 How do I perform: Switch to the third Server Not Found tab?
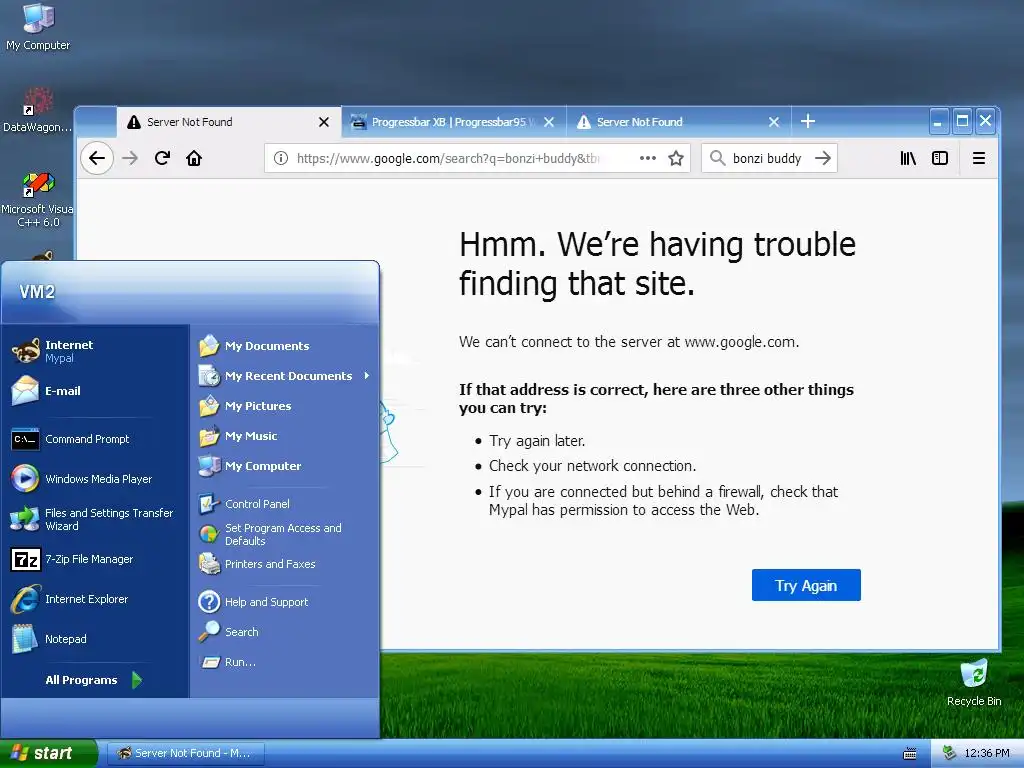click(678, 122)
